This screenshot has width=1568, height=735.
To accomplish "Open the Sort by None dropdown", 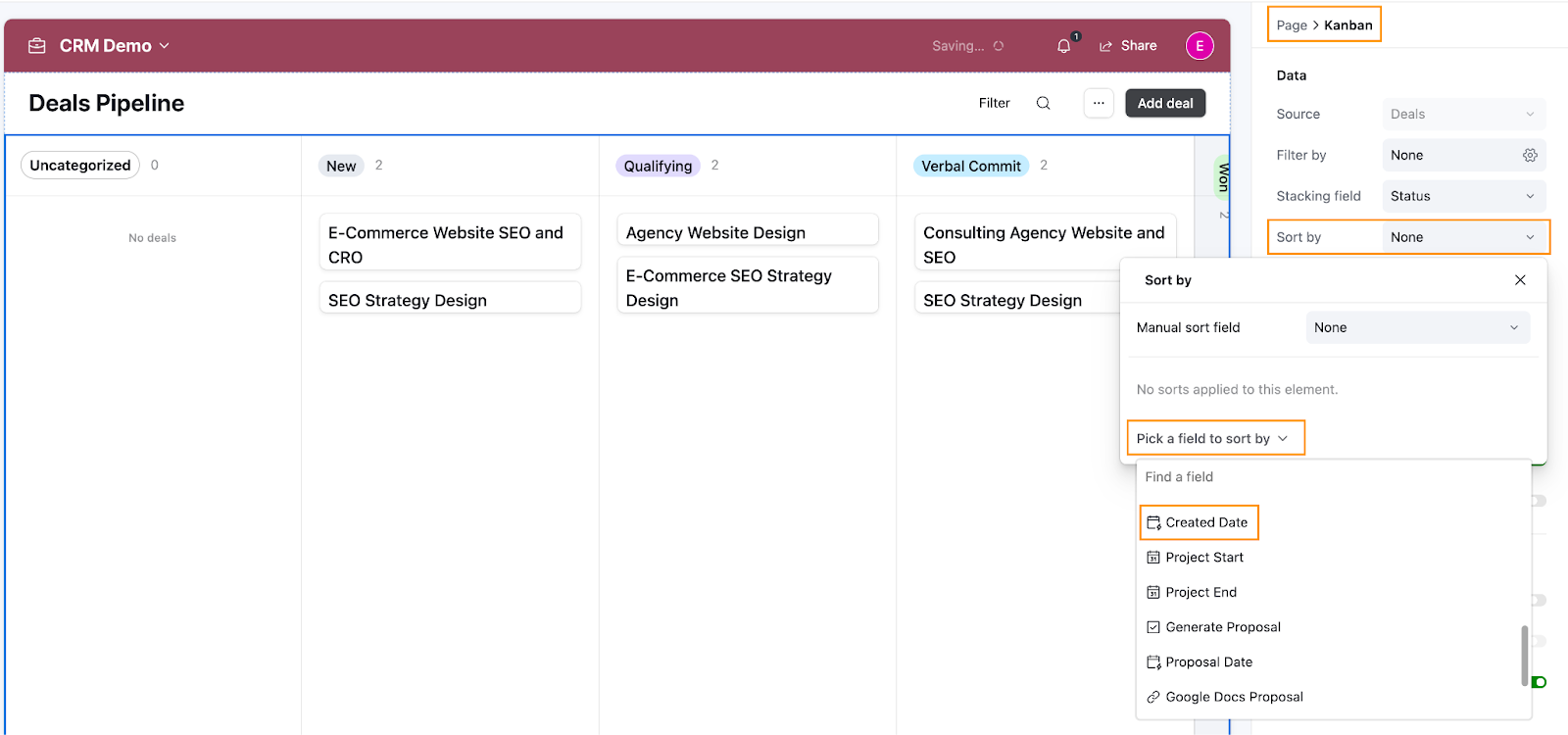I will click(x=1463, y=237).
